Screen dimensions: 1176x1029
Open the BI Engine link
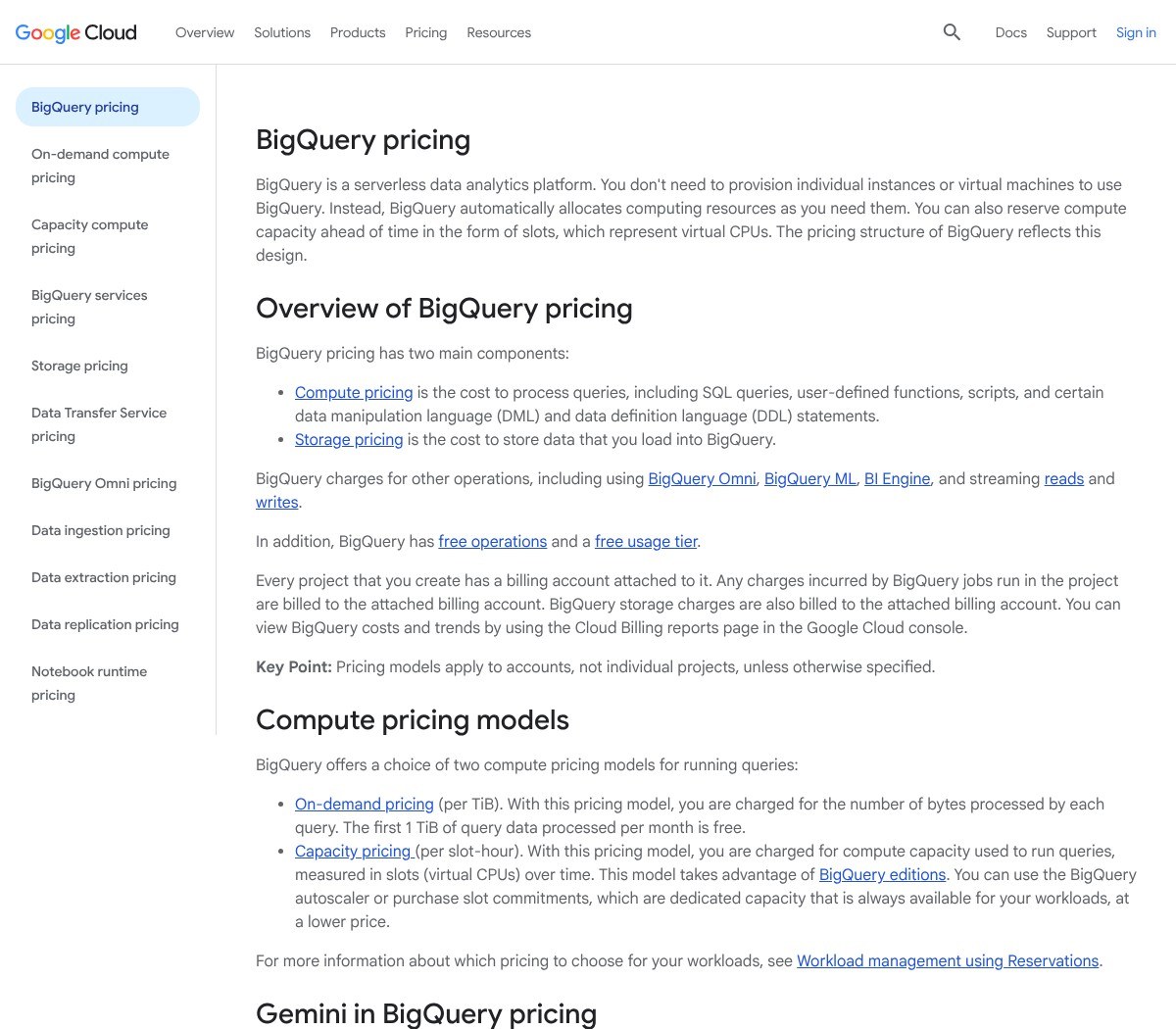pyautogui.click(x=897, y=478)
